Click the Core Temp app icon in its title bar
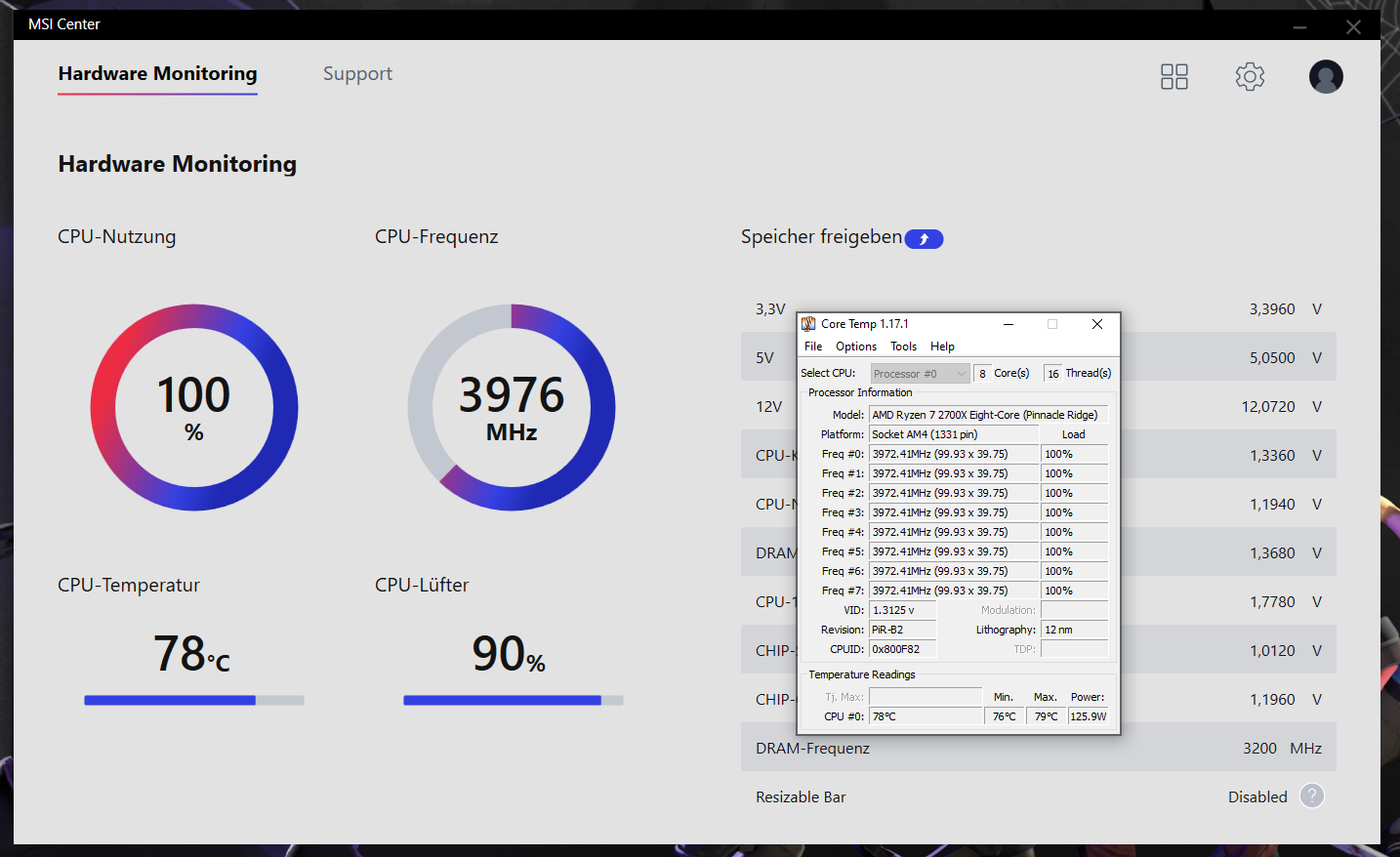This screenshot has width=1400, height=857. 808,324
